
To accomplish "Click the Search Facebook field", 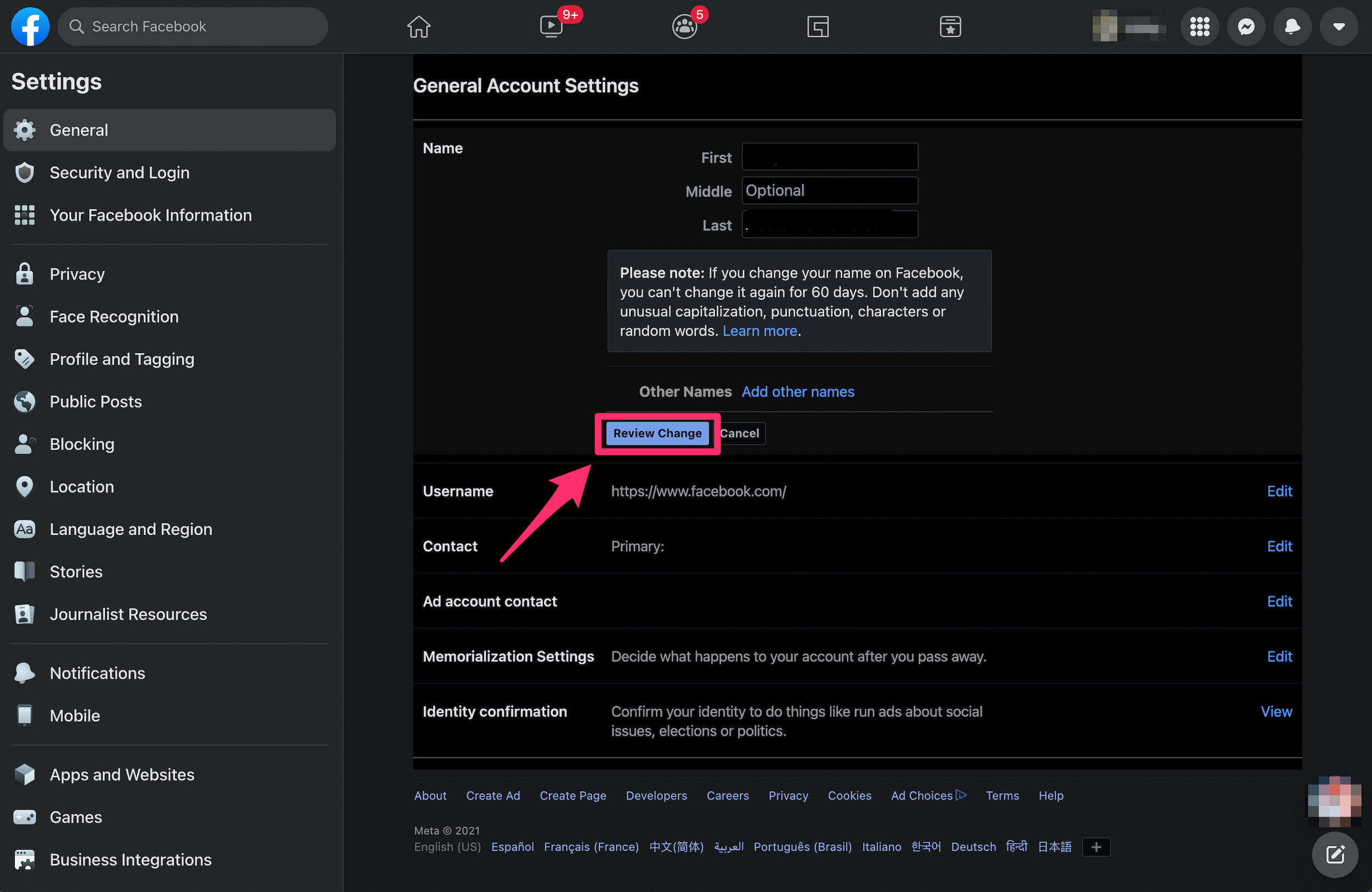I will [x=193, y=26].
